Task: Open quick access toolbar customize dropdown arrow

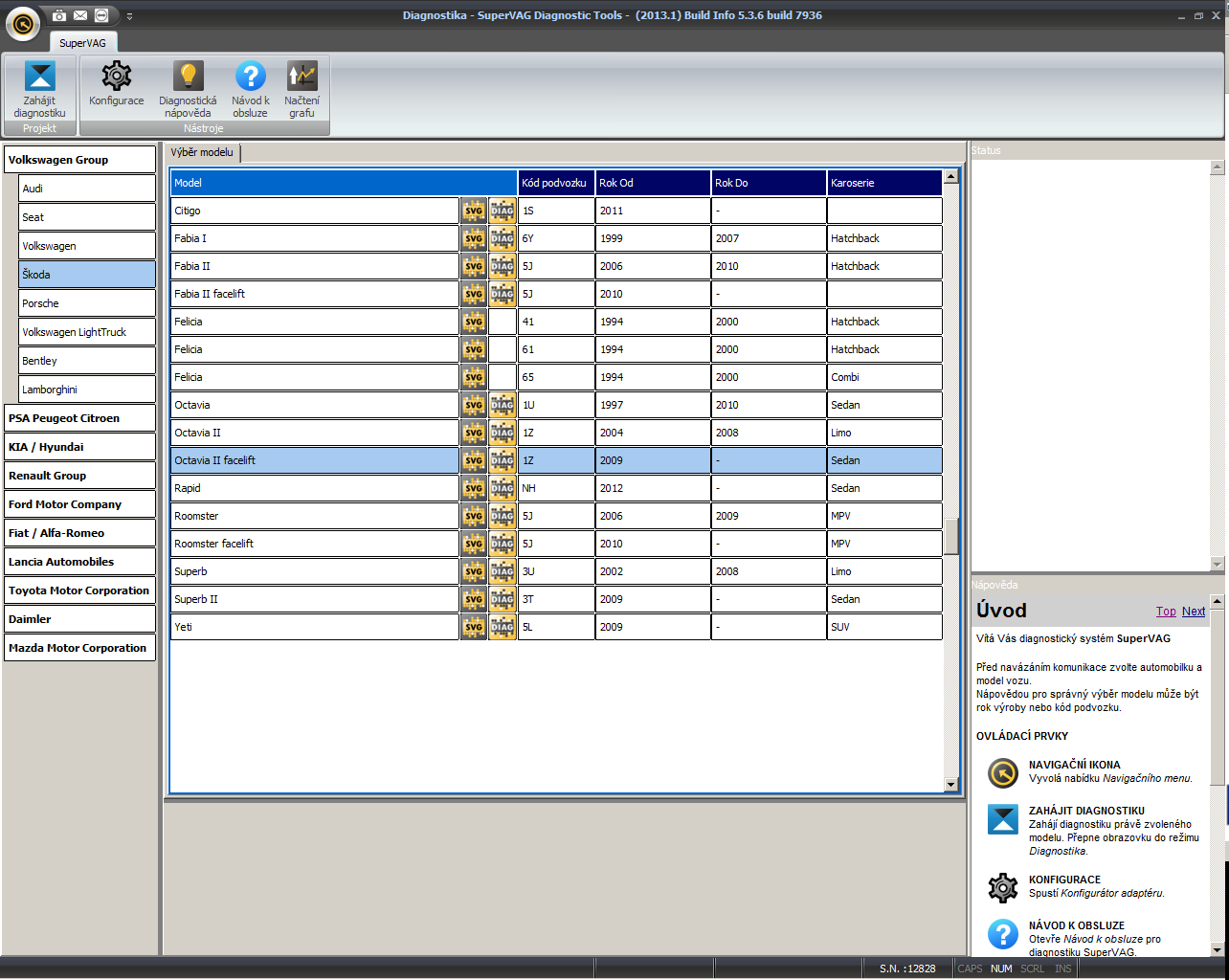Action: (x=130, y=16)
